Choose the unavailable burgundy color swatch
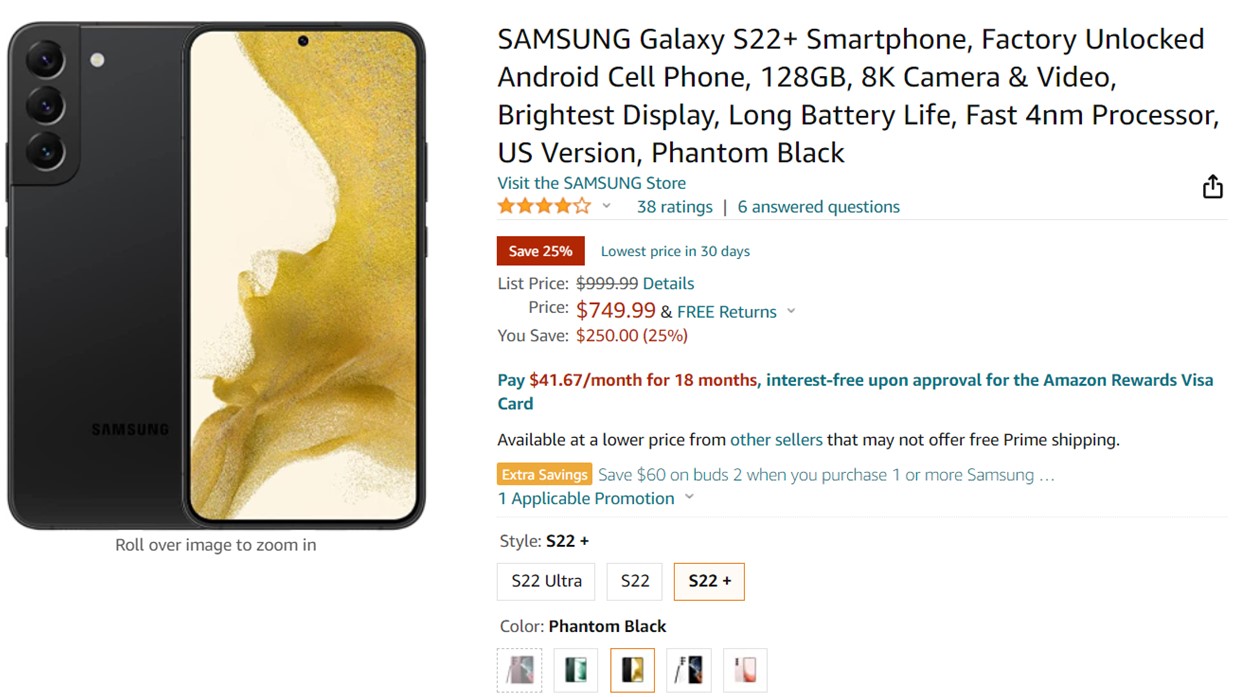 coord(520,670)
